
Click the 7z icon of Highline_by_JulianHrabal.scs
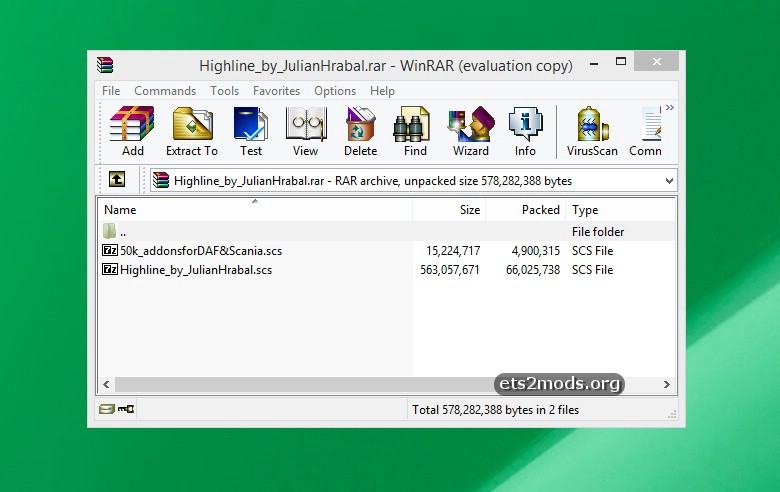(x=109, y=269)
